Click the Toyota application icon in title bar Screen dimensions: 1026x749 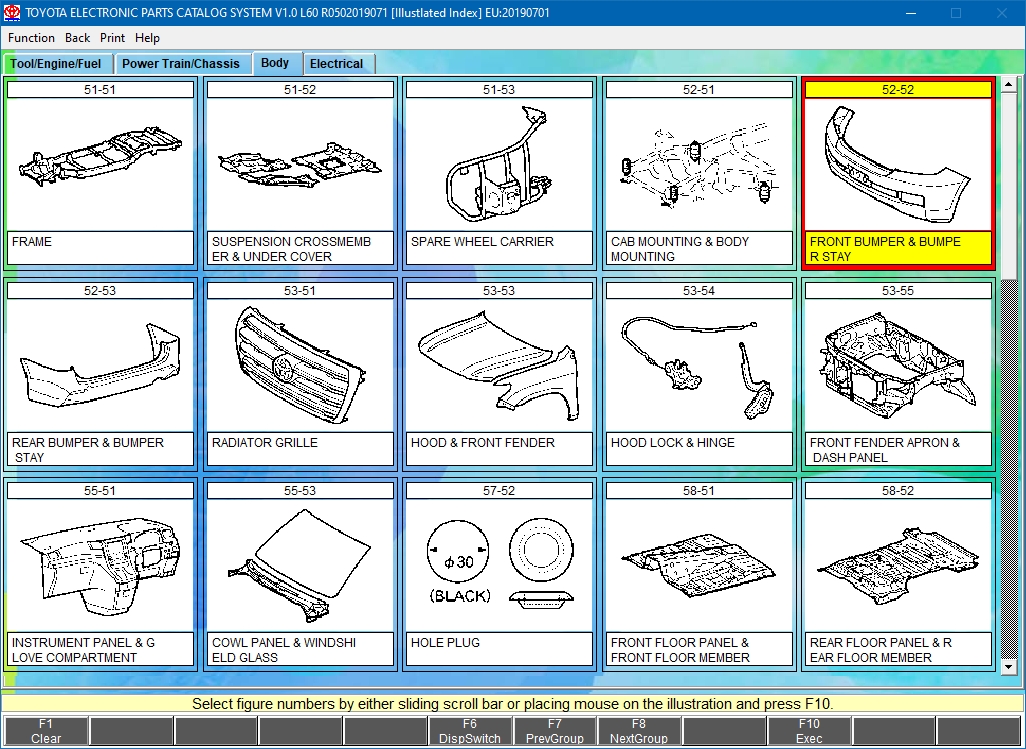[12, 12]
